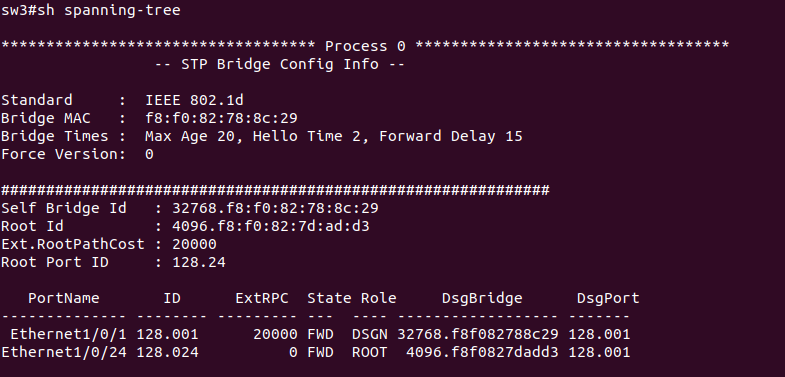Click the PortName column header
785x377 pixels.
tap(64, 298)
